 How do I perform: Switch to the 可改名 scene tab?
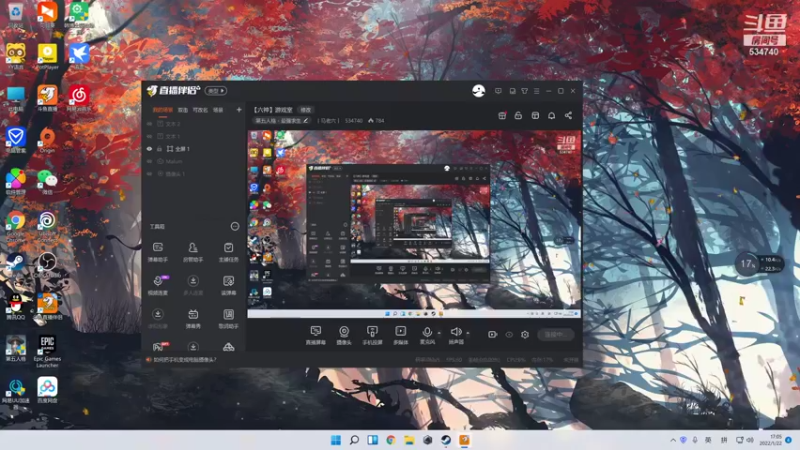pos(200,110)
